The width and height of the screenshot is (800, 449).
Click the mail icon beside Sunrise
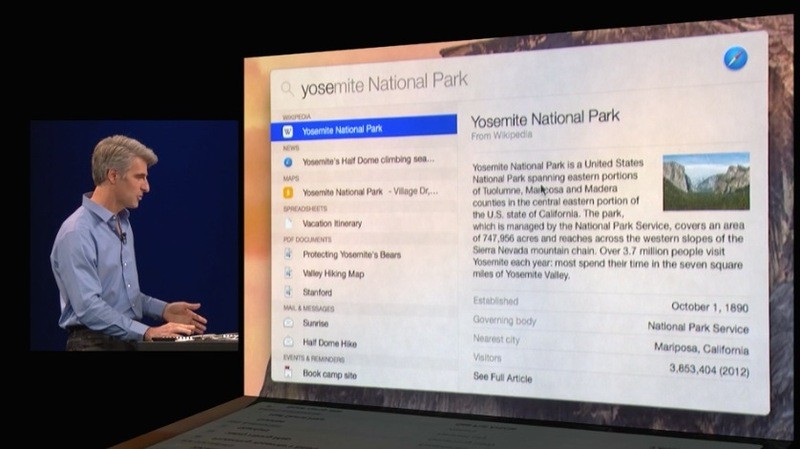click(x=288, y=323)
